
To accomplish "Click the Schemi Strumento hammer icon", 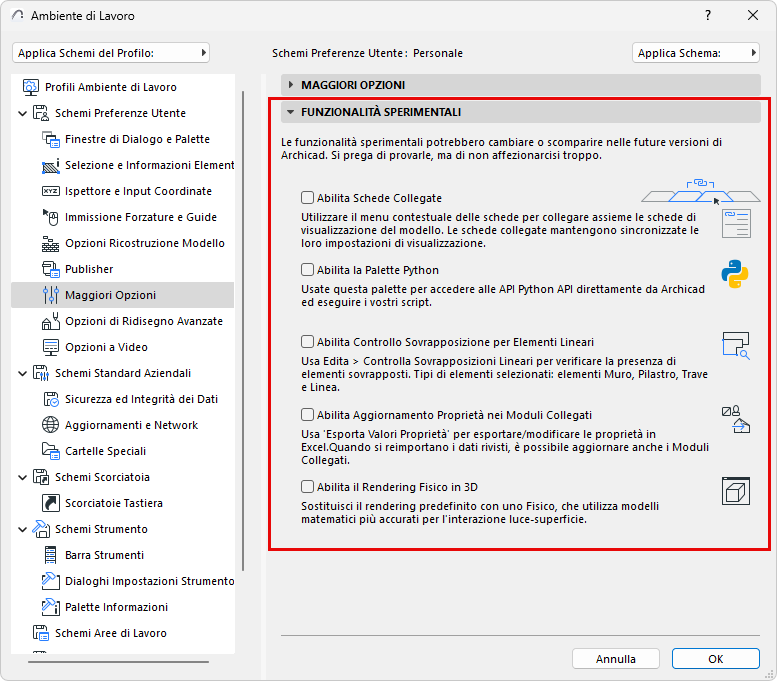I will [41, 529].
